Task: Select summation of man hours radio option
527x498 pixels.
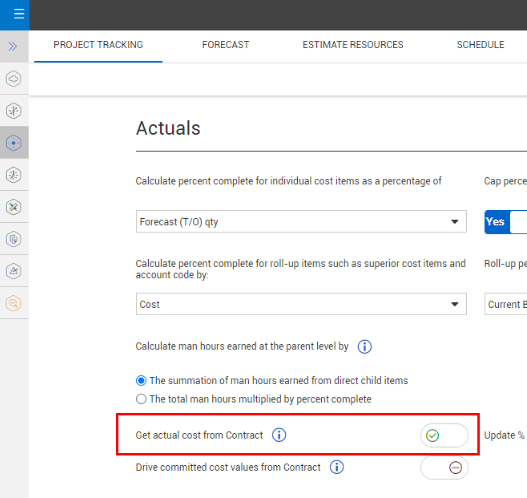Action: [x=141, y=381]
